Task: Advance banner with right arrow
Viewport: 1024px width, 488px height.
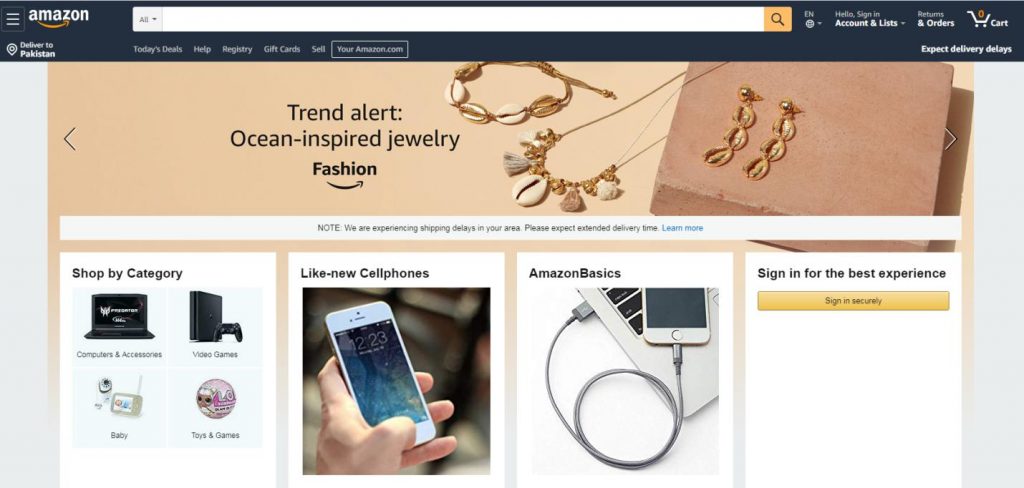Action: [x=950, y=138]
